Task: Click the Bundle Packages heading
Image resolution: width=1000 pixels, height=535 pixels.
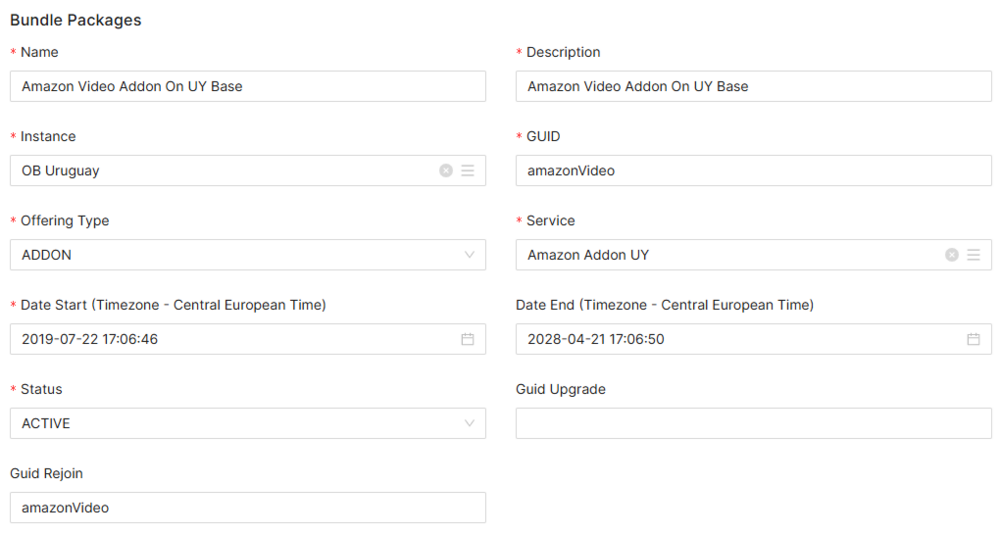Action: click(x=76, y=20)
